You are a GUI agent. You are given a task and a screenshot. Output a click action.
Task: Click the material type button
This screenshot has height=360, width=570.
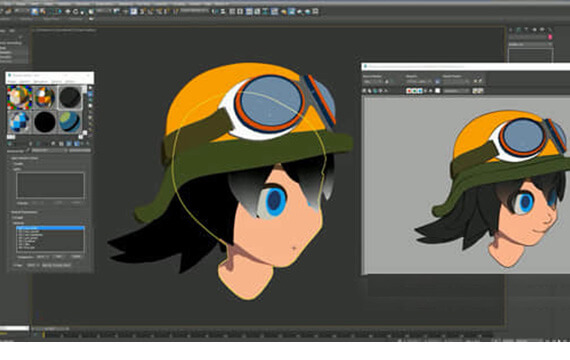pyautogui.click(x=80, y=150)
